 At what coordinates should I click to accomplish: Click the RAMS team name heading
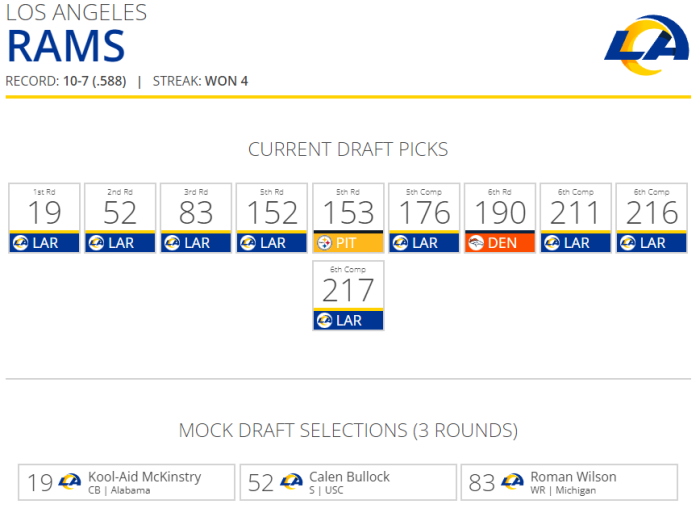(x=66, y=47)
